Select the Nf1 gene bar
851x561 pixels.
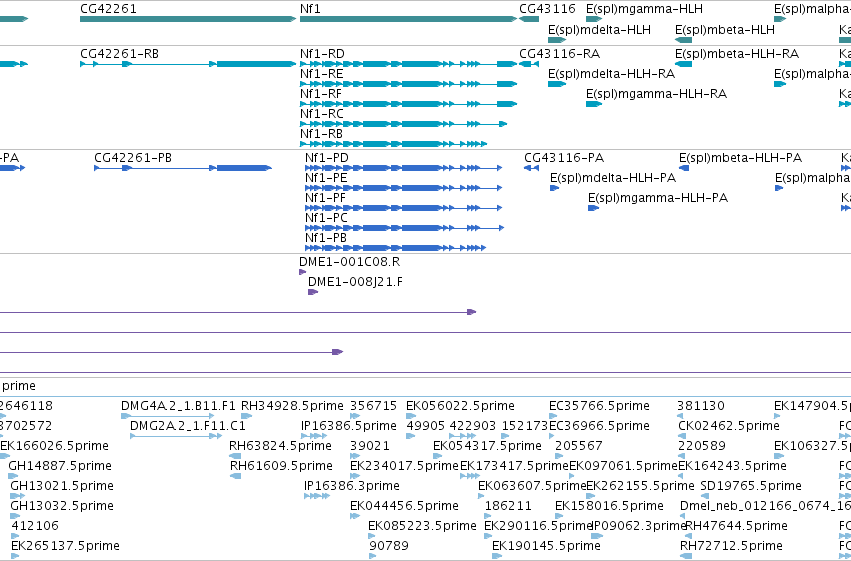click(408, 19)
